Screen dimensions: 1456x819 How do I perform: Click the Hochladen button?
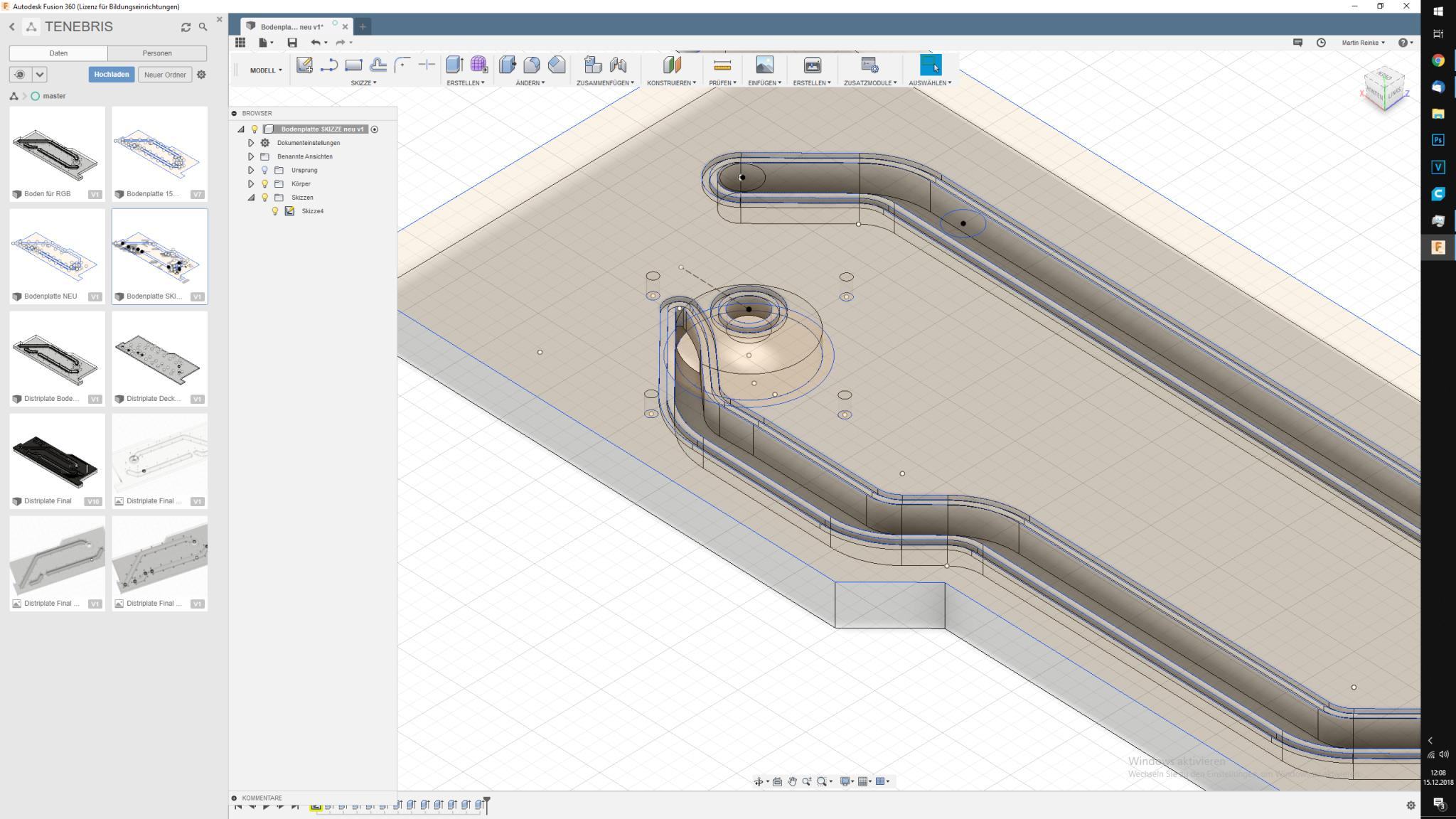pyautogui.click(x=112, y=75)
